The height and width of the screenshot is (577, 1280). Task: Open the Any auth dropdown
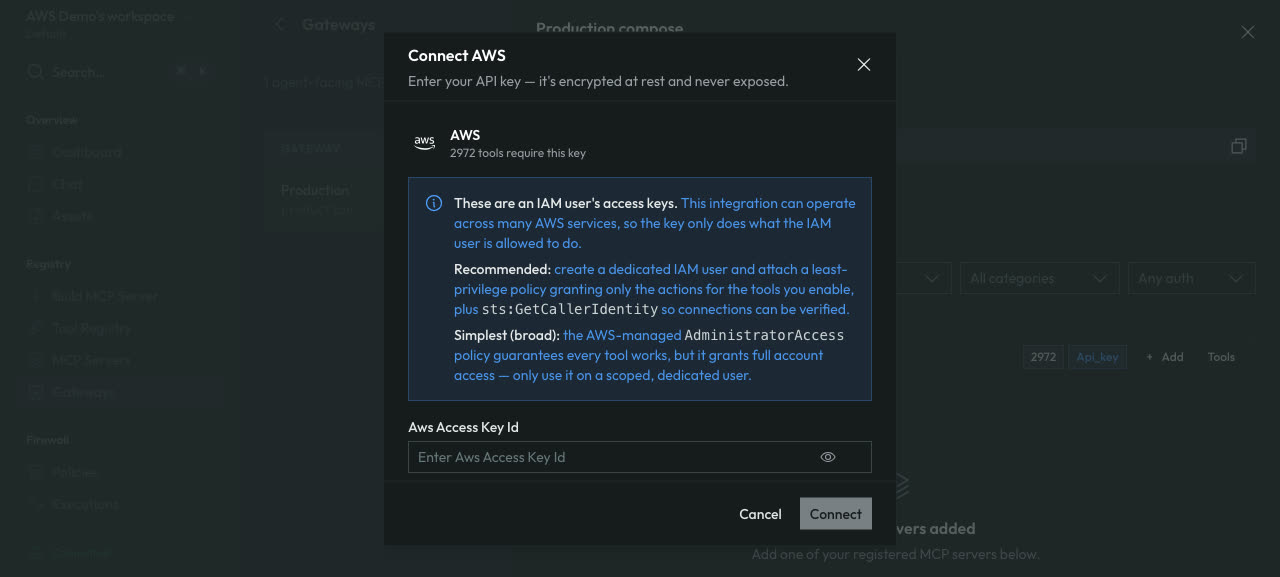coord(1191,278)
